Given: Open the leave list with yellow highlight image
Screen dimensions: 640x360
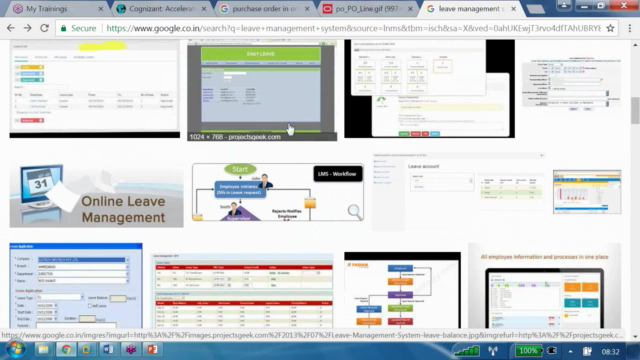Looking at the screenshot, I should pos(95,89).
